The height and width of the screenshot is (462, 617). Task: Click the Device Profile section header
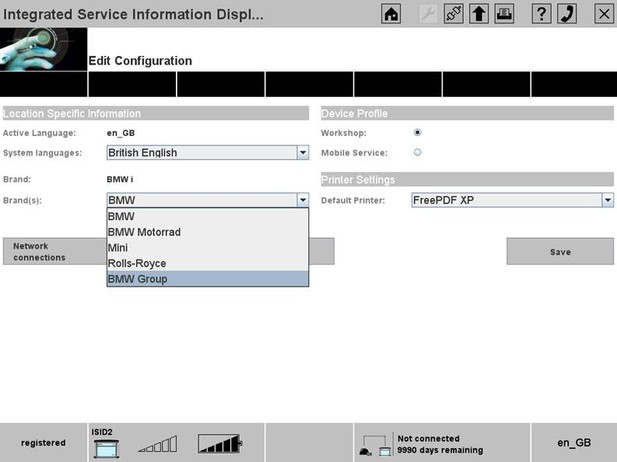pyautogui.click(x=467, y=113)
